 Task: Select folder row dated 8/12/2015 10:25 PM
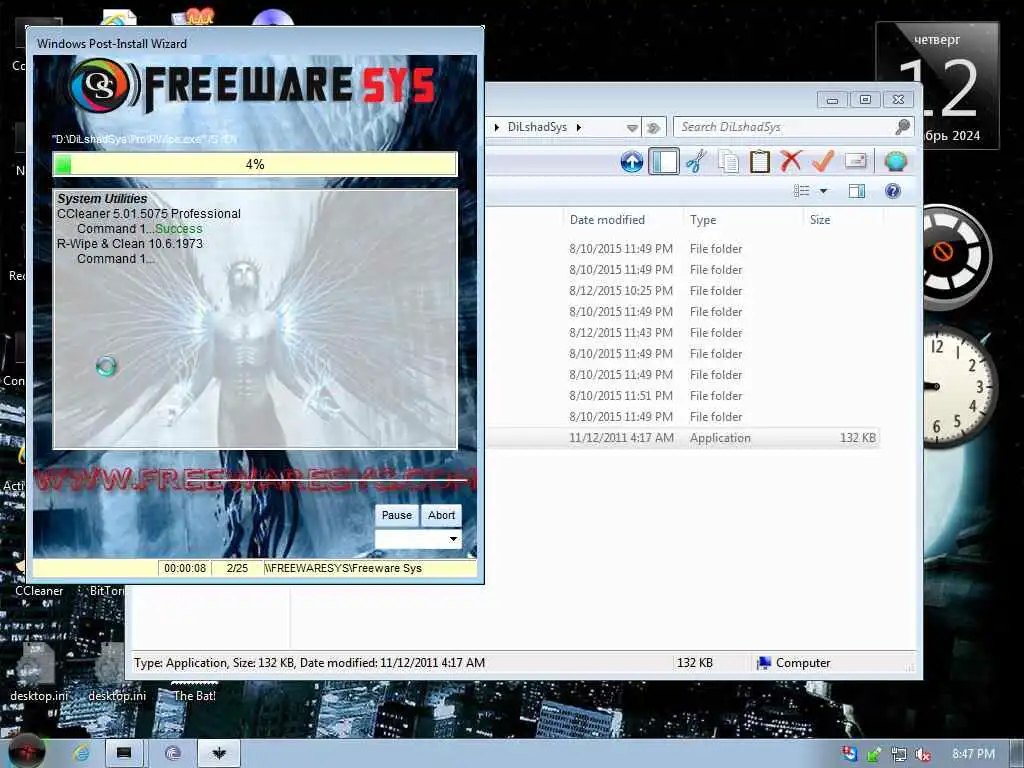[x=682, y=291]
